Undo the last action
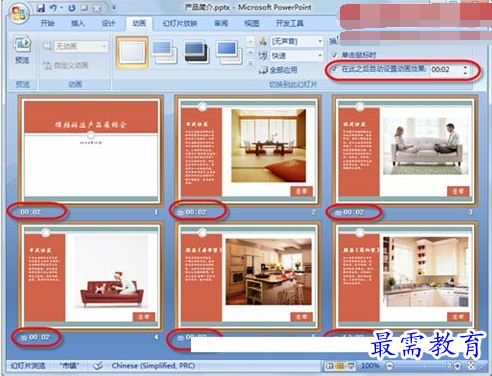The image size is (492, 376). [x=53, y=8]
